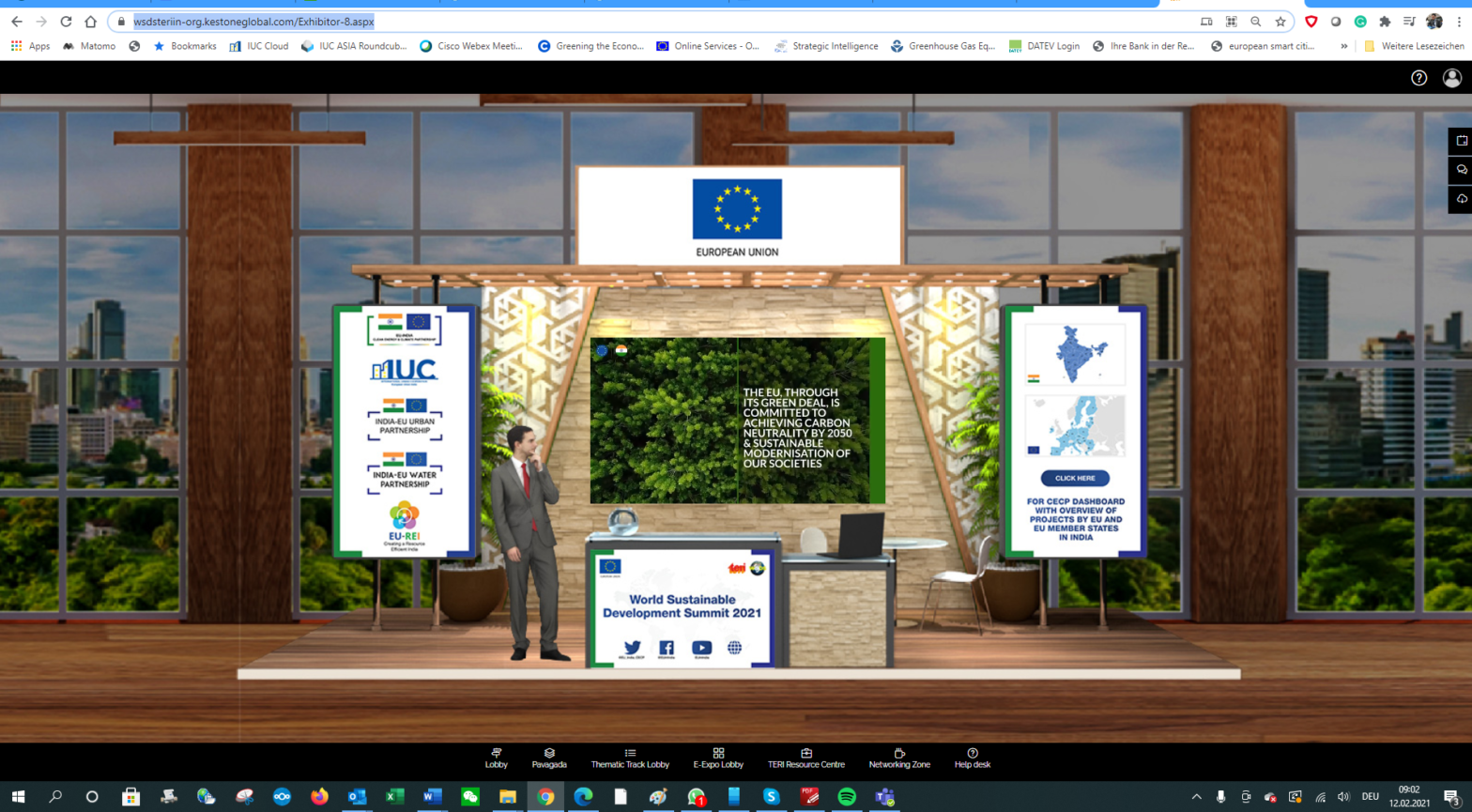Open TERI Resource Centre
This screenshot has width=1472, height=812.
(x=805, y=758)
